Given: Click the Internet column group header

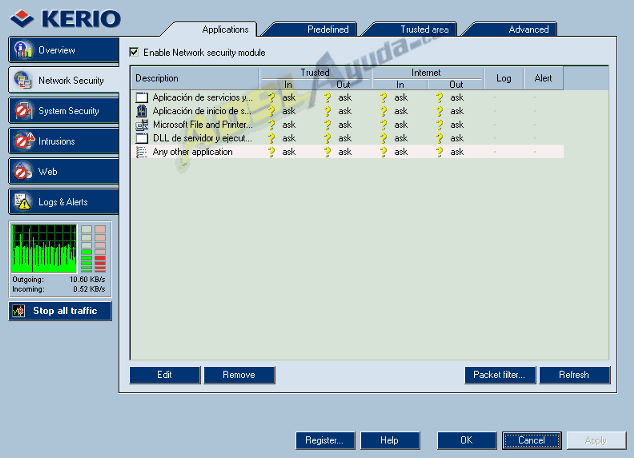Looking at the screenshot, I should pyautogui.click(x=426, y=73).
